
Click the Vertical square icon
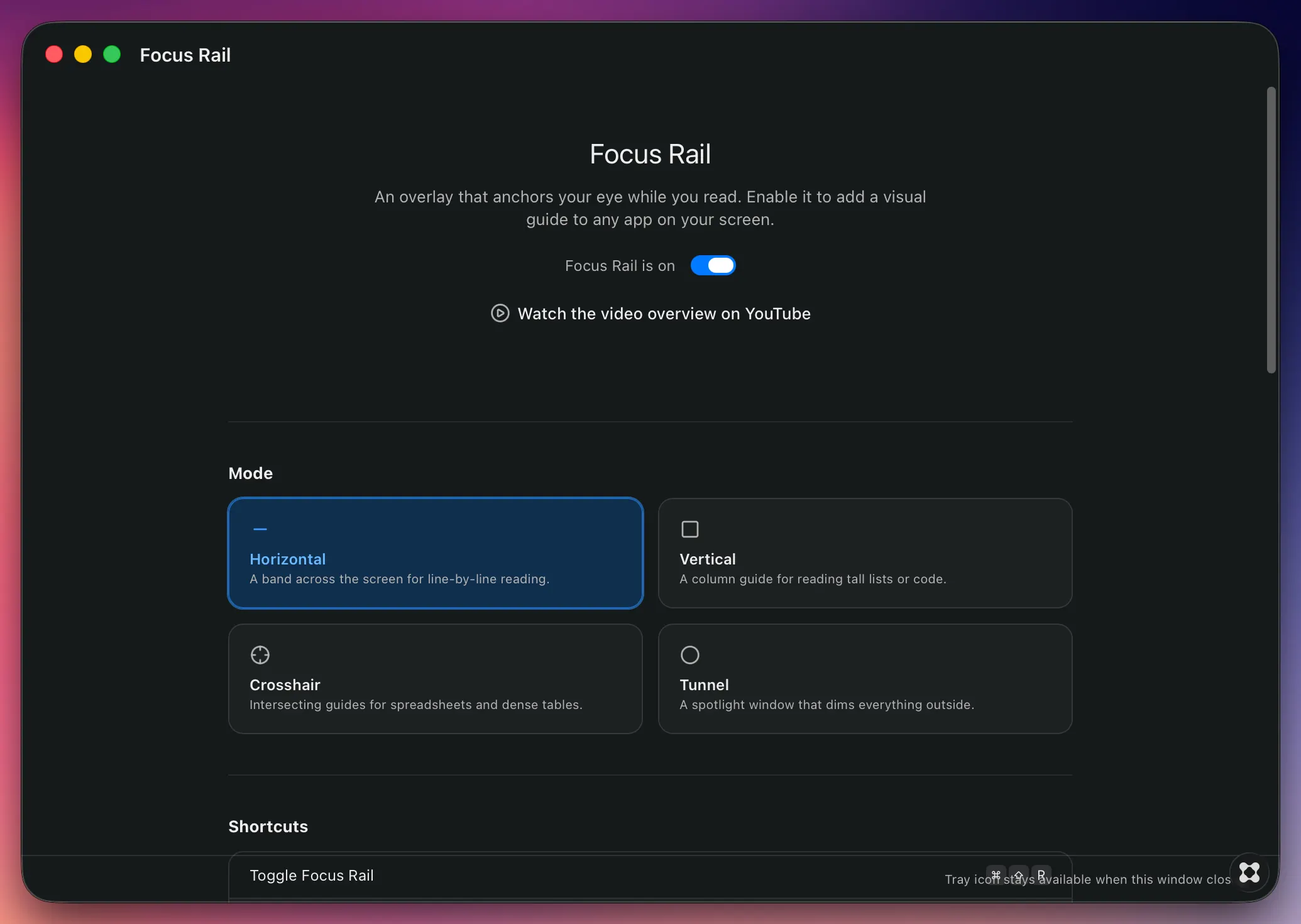690,529
